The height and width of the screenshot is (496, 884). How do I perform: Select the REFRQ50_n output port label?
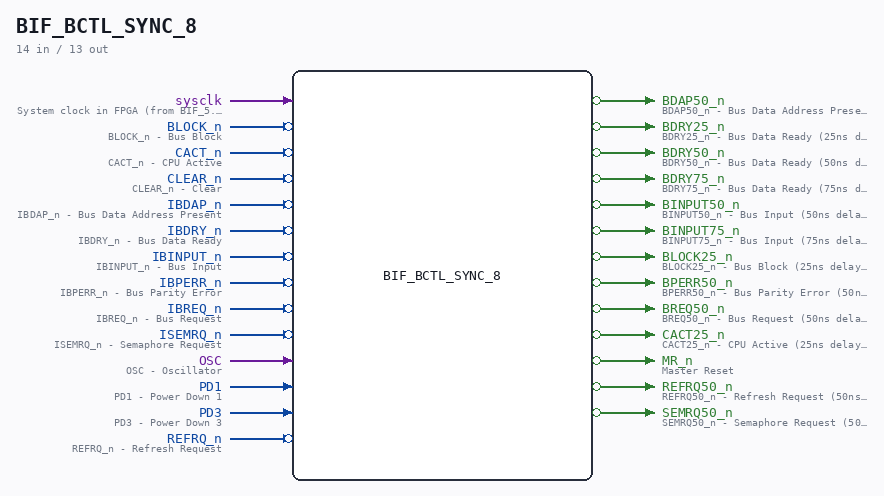pyautogui.click(x=697, y=386)
